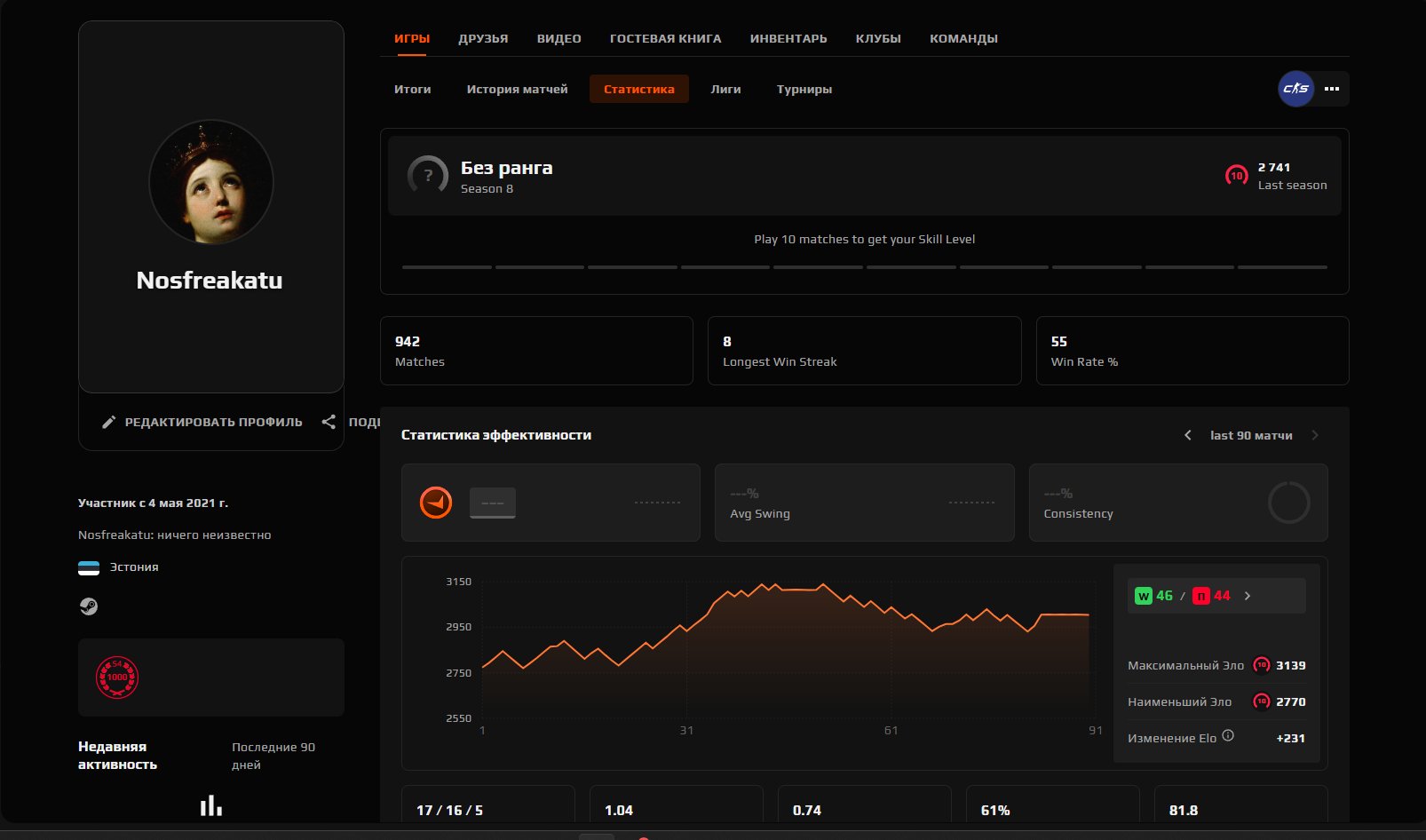
Task: Click the green W wins badge
Action: [x=1143, y=596]
